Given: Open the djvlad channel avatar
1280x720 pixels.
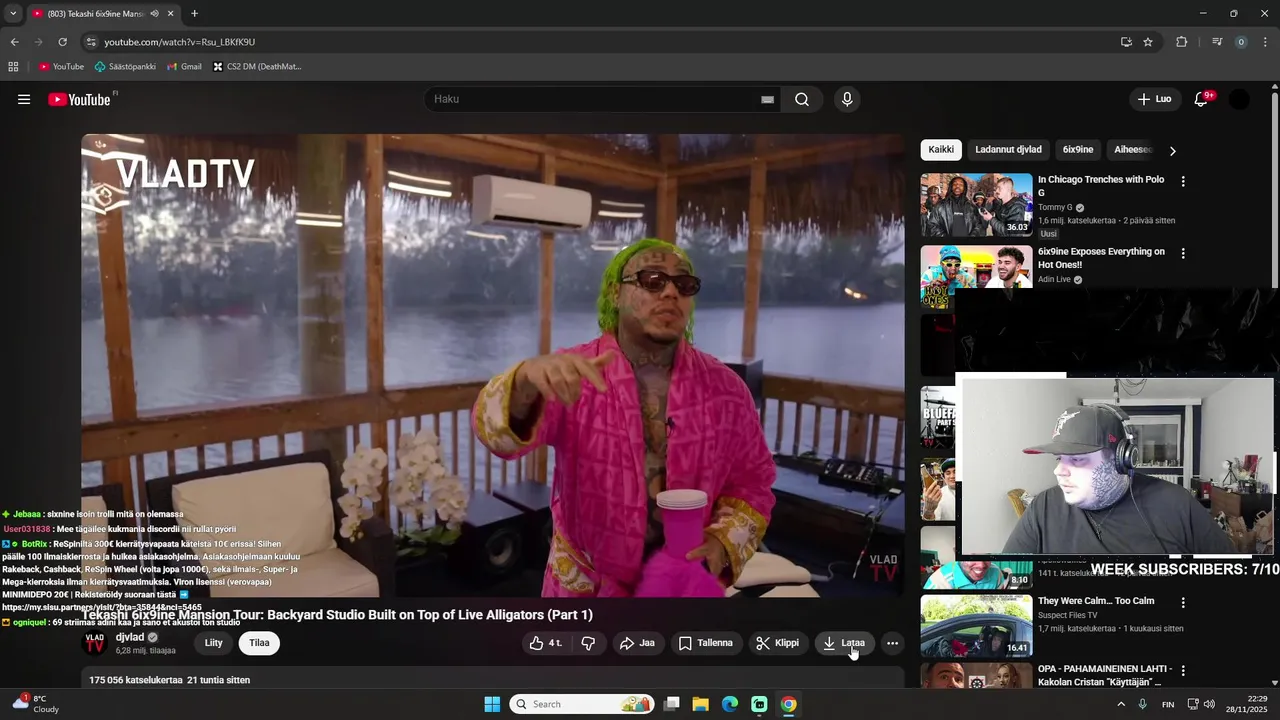Looking at the screenshot, I should pyautogui.click(x=95, y=643).
